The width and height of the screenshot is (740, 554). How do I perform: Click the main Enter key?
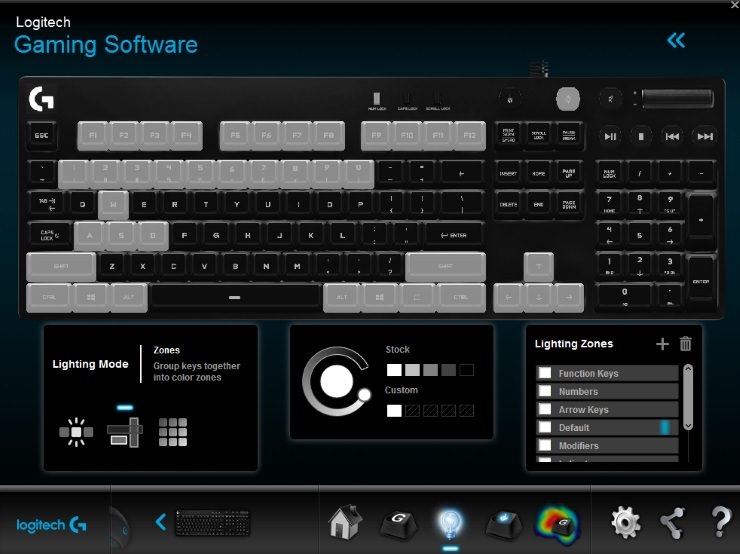click(454, 235)
